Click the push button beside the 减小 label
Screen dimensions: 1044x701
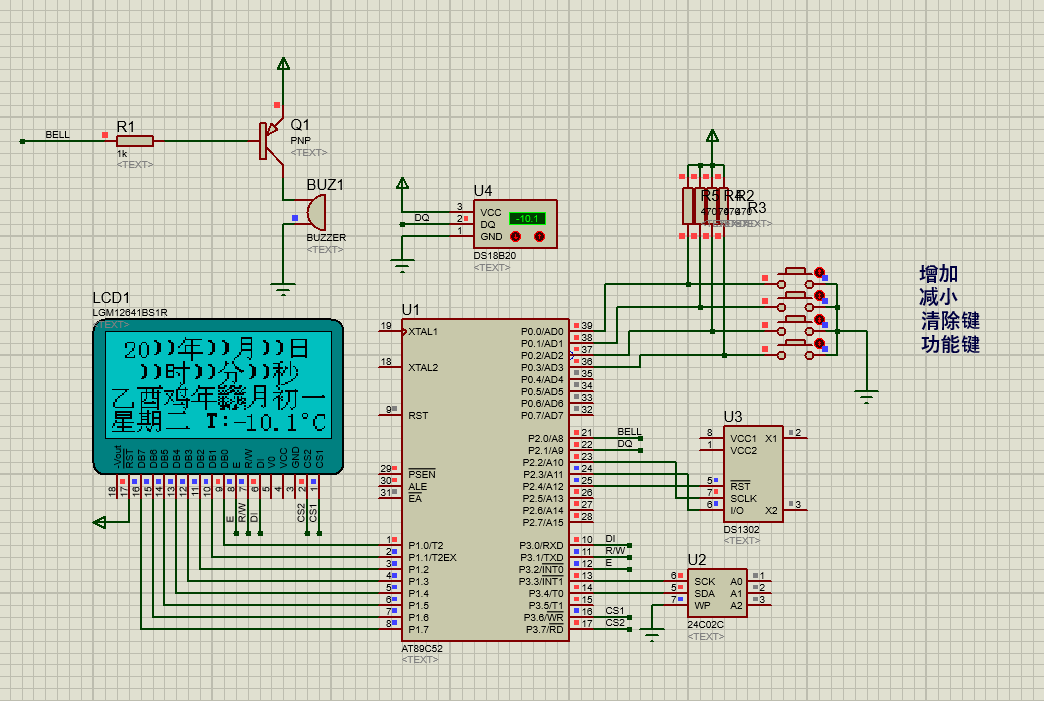tap(796, 301)
